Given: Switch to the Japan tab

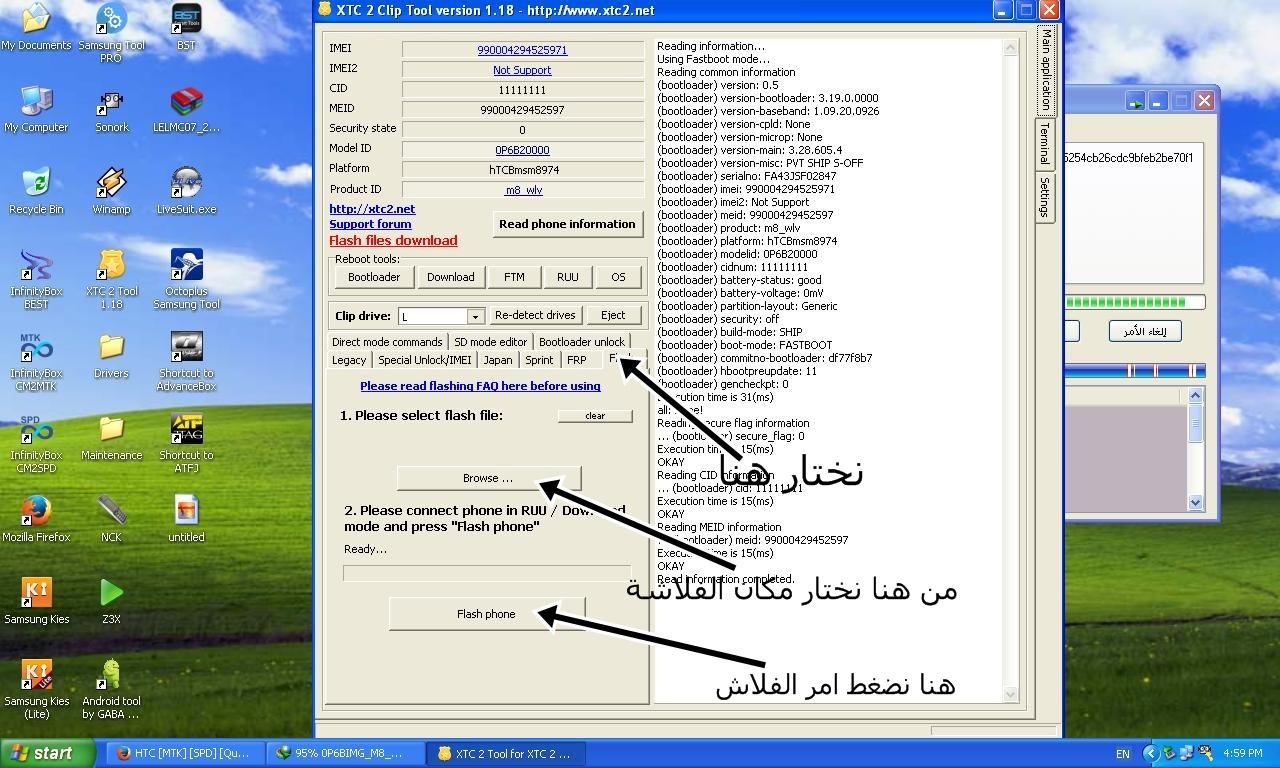Looking at the screenshot, I should coord(498,360).
